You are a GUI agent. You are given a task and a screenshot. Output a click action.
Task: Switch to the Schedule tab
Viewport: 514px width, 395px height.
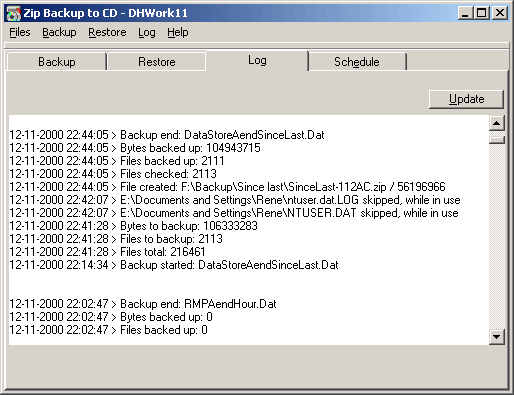pyautogui.click(x=357, y=62)
